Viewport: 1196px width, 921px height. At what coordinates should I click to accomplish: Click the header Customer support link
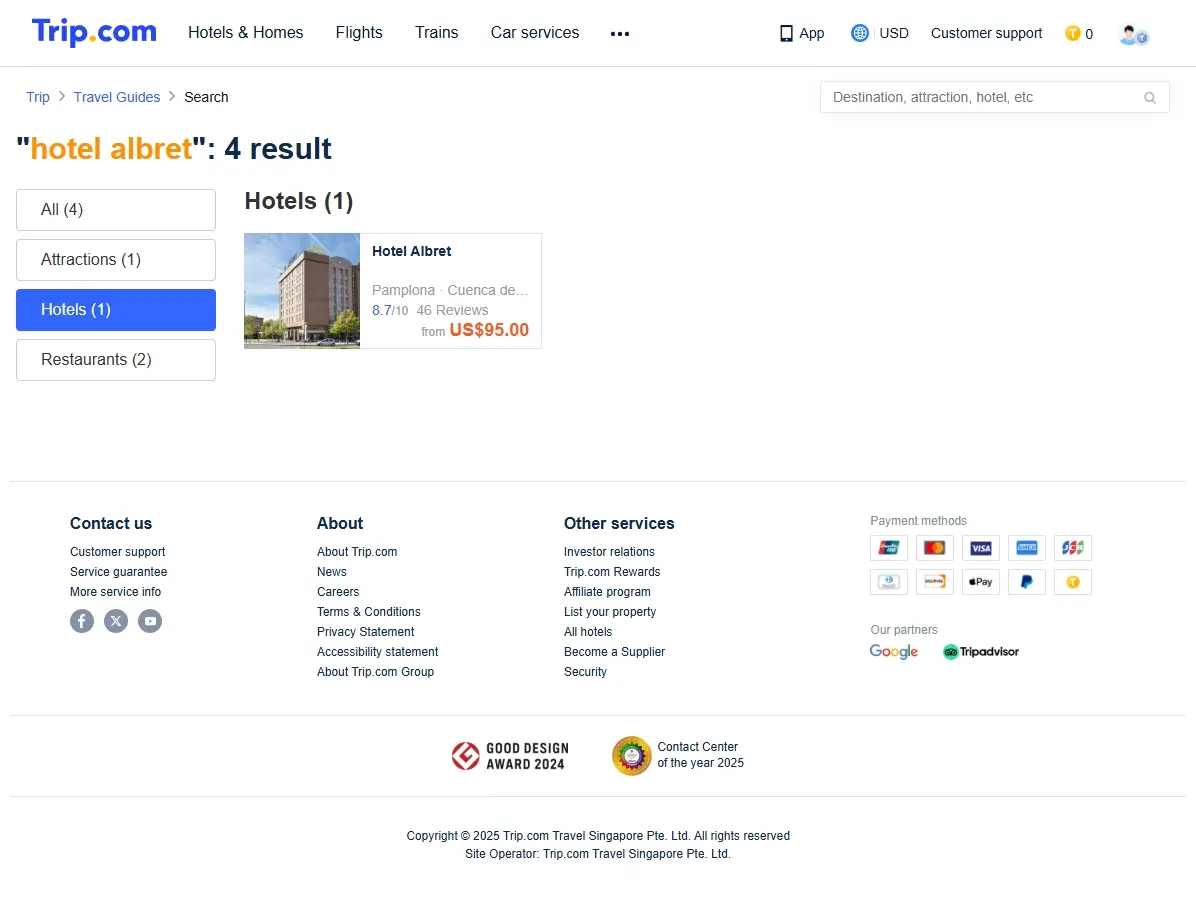coord(986,34)
